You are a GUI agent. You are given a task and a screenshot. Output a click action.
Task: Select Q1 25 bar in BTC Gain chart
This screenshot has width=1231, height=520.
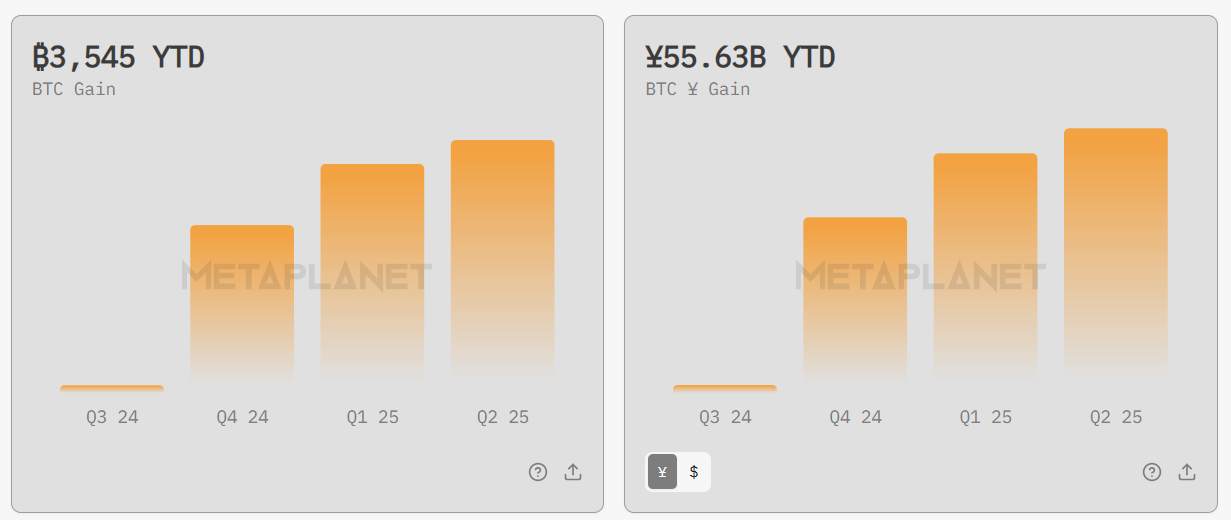point(372,270)
